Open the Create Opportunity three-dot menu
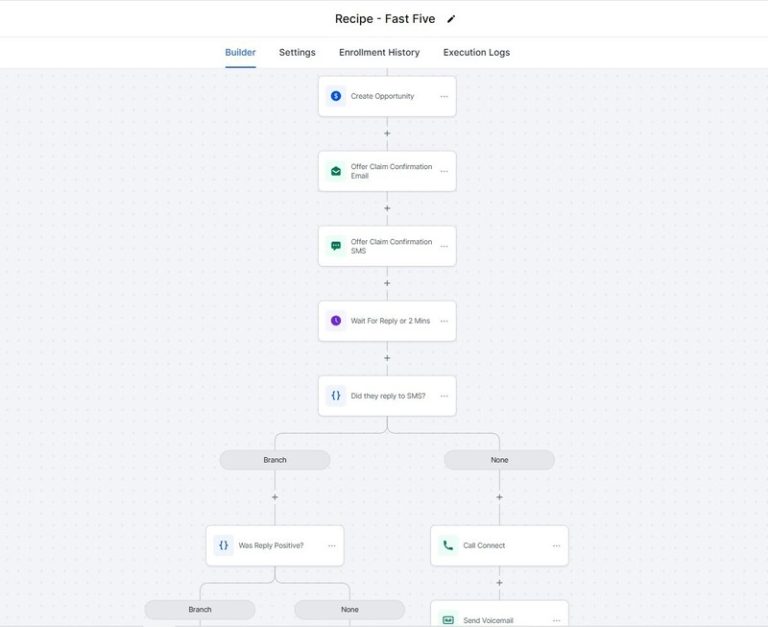Screen dimensions: 768x627 click(444, 97)
